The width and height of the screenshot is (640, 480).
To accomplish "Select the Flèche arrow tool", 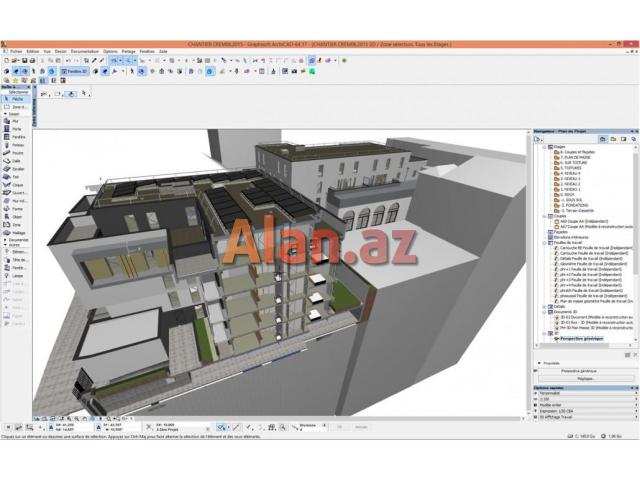I will tap(16, 99).
